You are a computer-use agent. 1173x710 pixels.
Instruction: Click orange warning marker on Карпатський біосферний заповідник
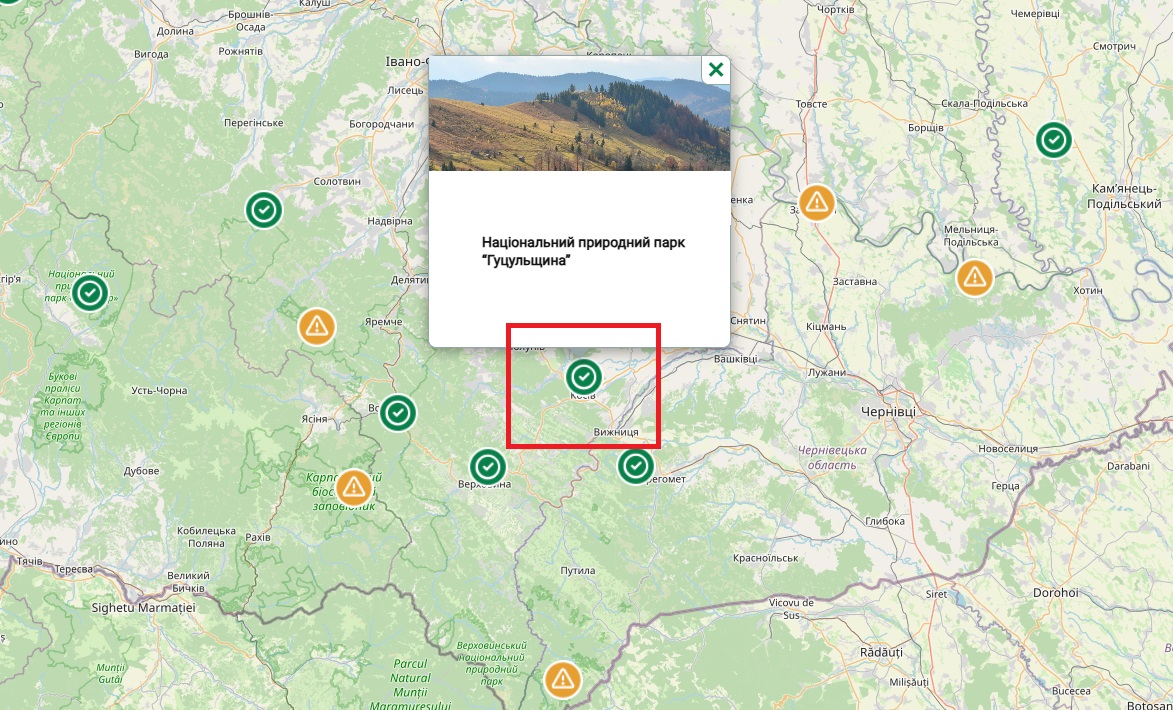[353, 487]
